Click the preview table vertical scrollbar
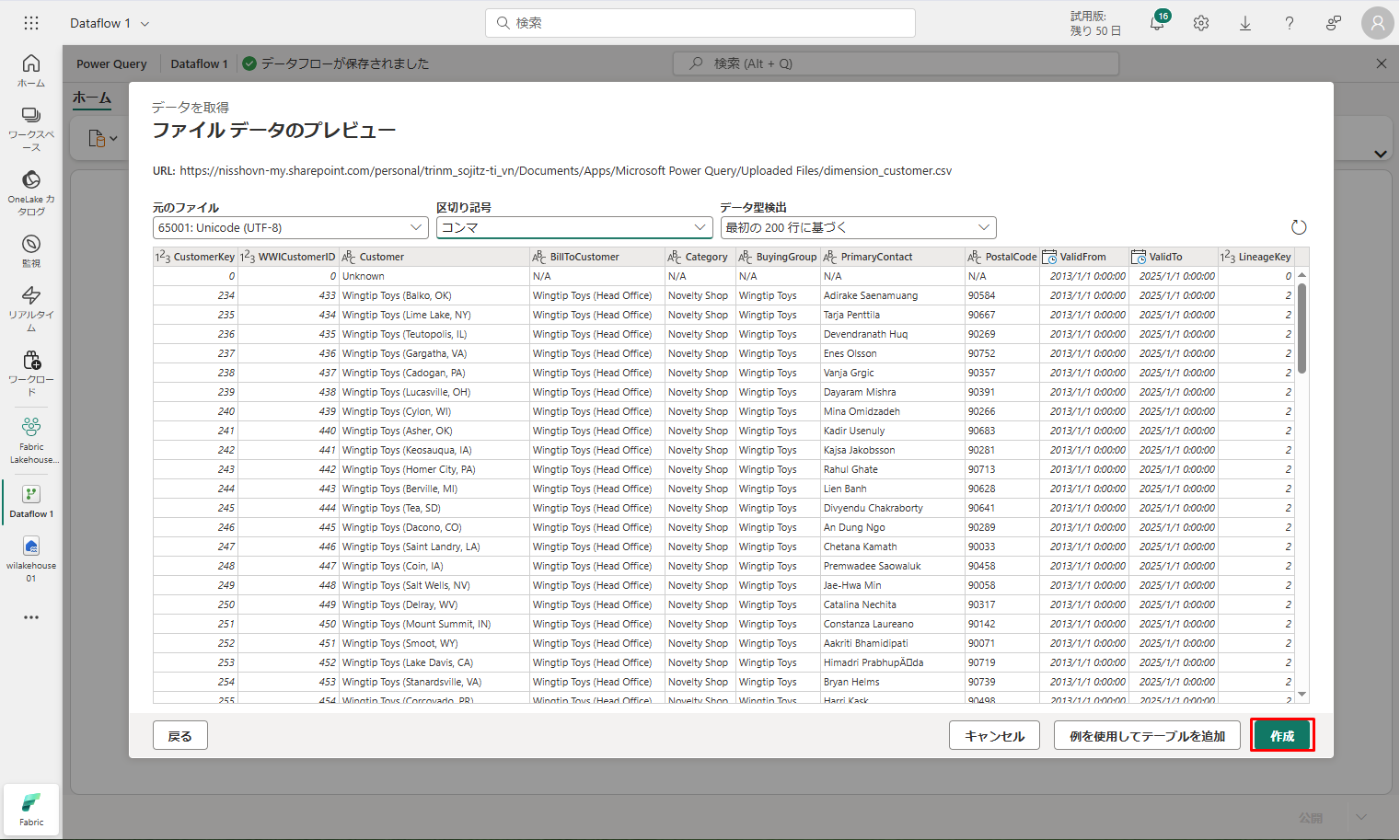The height and width of the screenshot is (840, 1400). pos(1302,328)
